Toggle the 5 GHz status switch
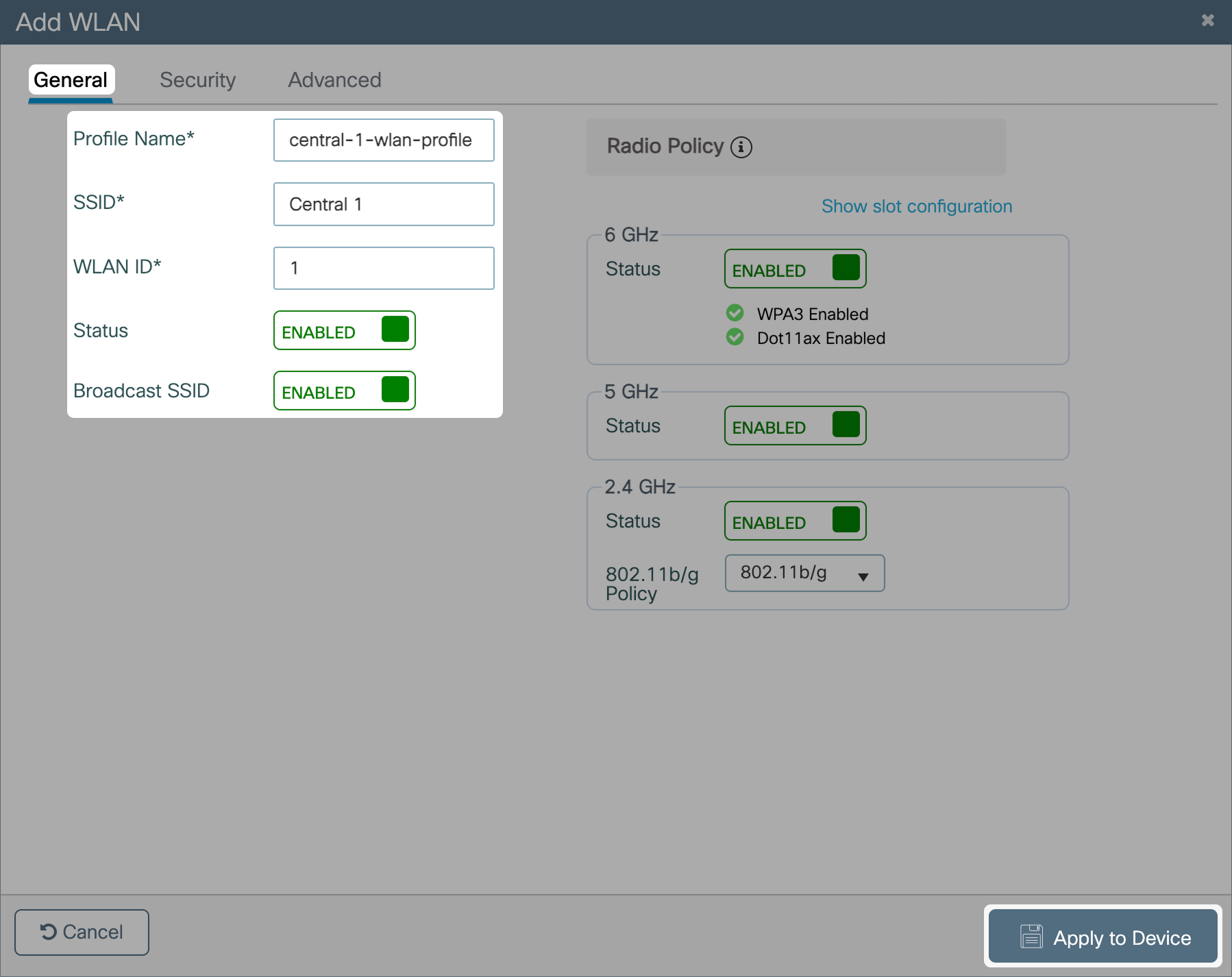This screenshot has width=1232, height=977. (x=795, y=425)
